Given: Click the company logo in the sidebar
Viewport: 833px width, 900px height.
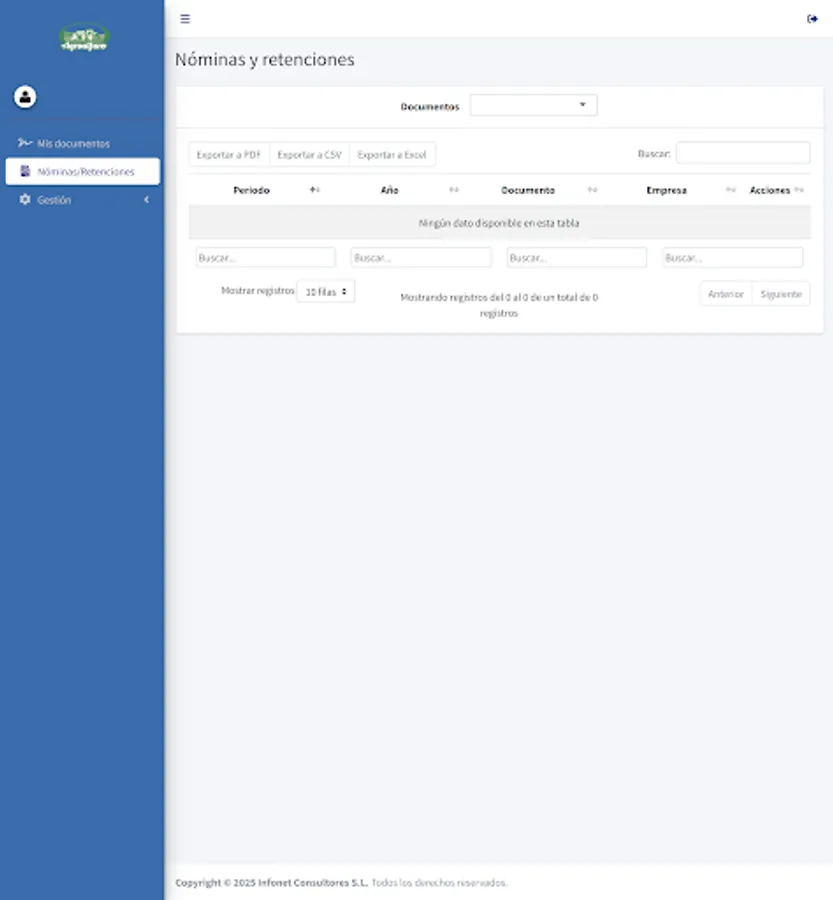Looking at the screenshot, I should (x=84, y=37).
